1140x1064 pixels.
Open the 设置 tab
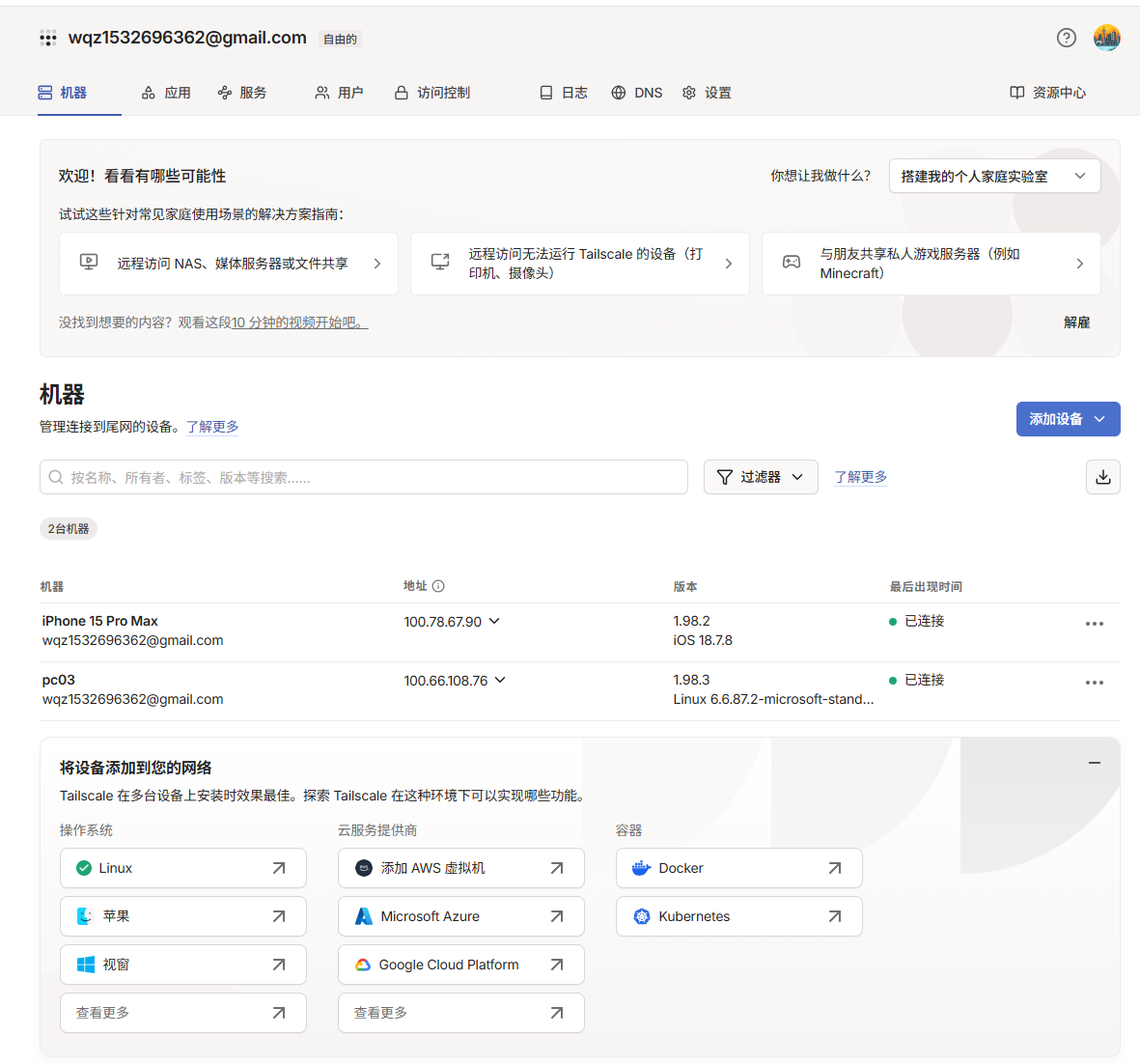click(707, 93)
